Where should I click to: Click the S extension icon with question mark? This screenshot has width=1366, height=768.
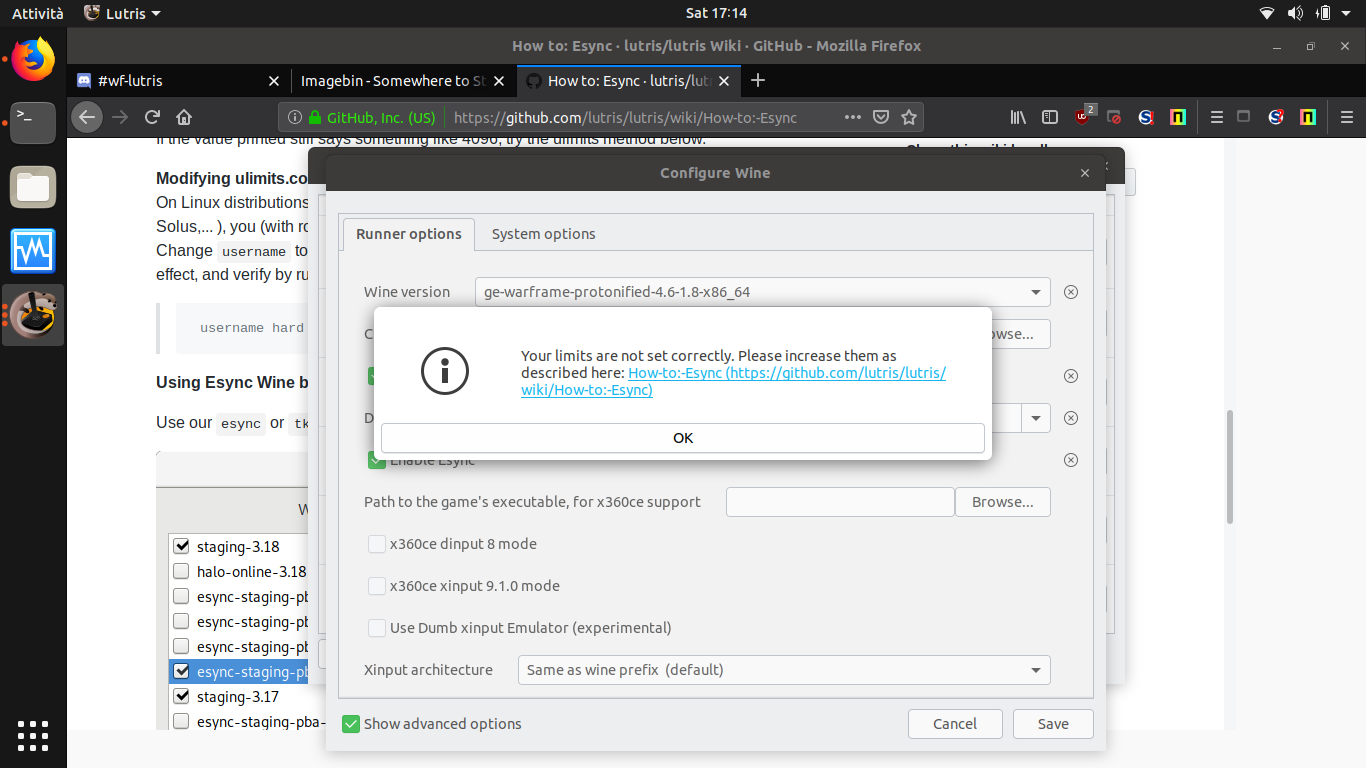1276,117
